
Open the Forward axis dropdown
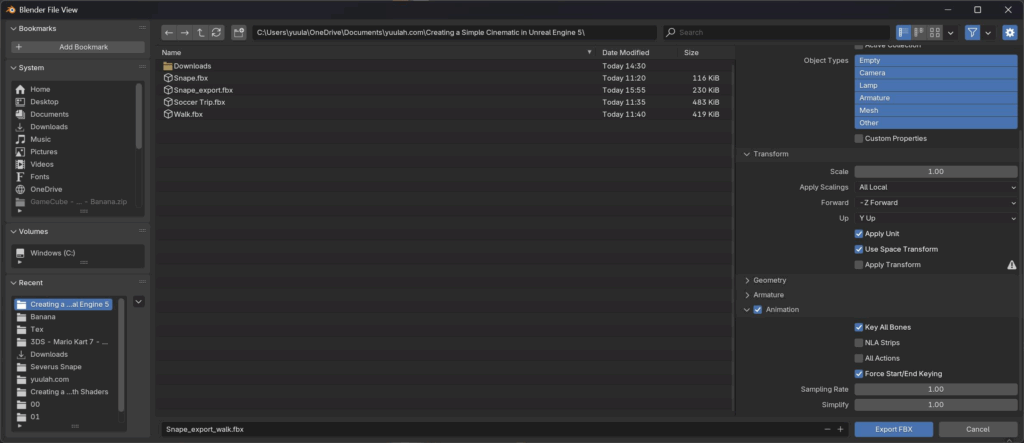[936, 202]
